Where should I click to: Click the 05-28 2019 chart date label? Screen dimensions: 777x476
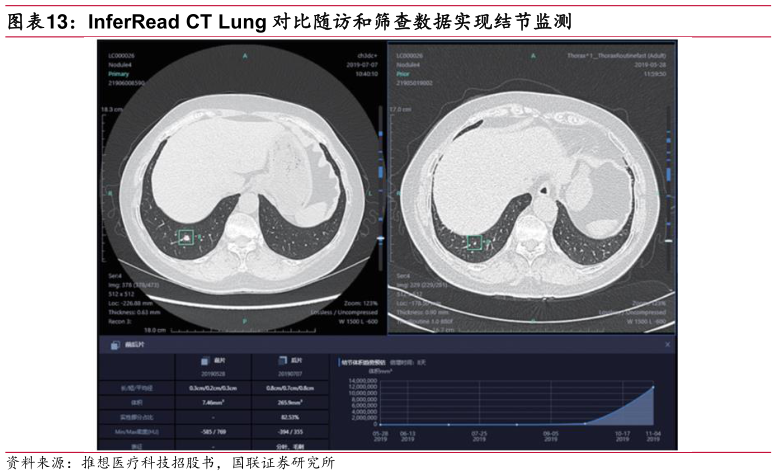(x=380, y=436)
